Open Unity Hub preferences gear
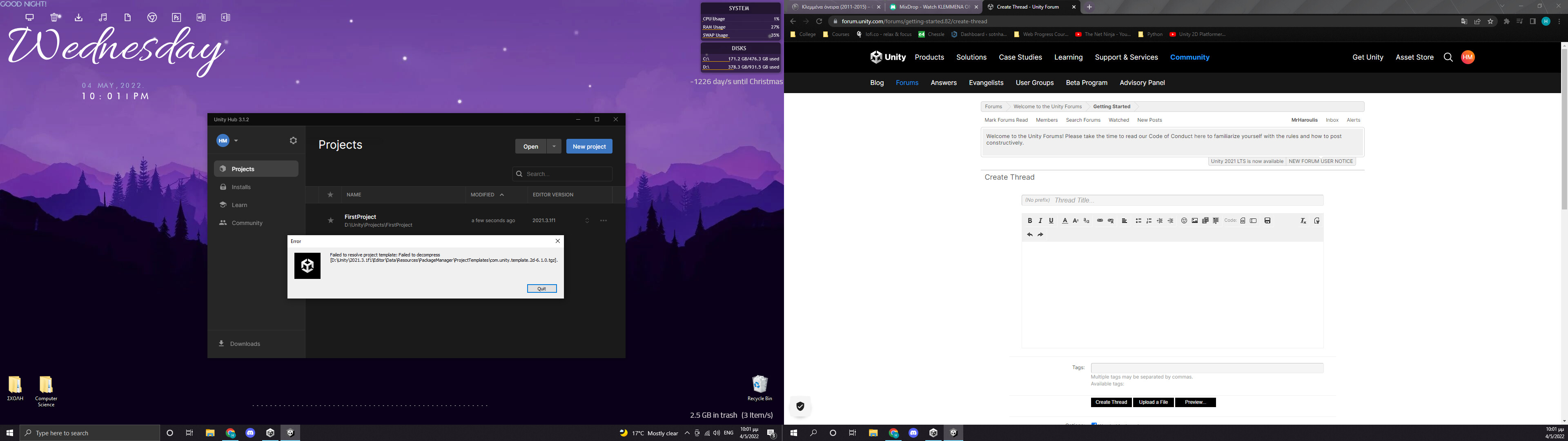 pos(294,141)
